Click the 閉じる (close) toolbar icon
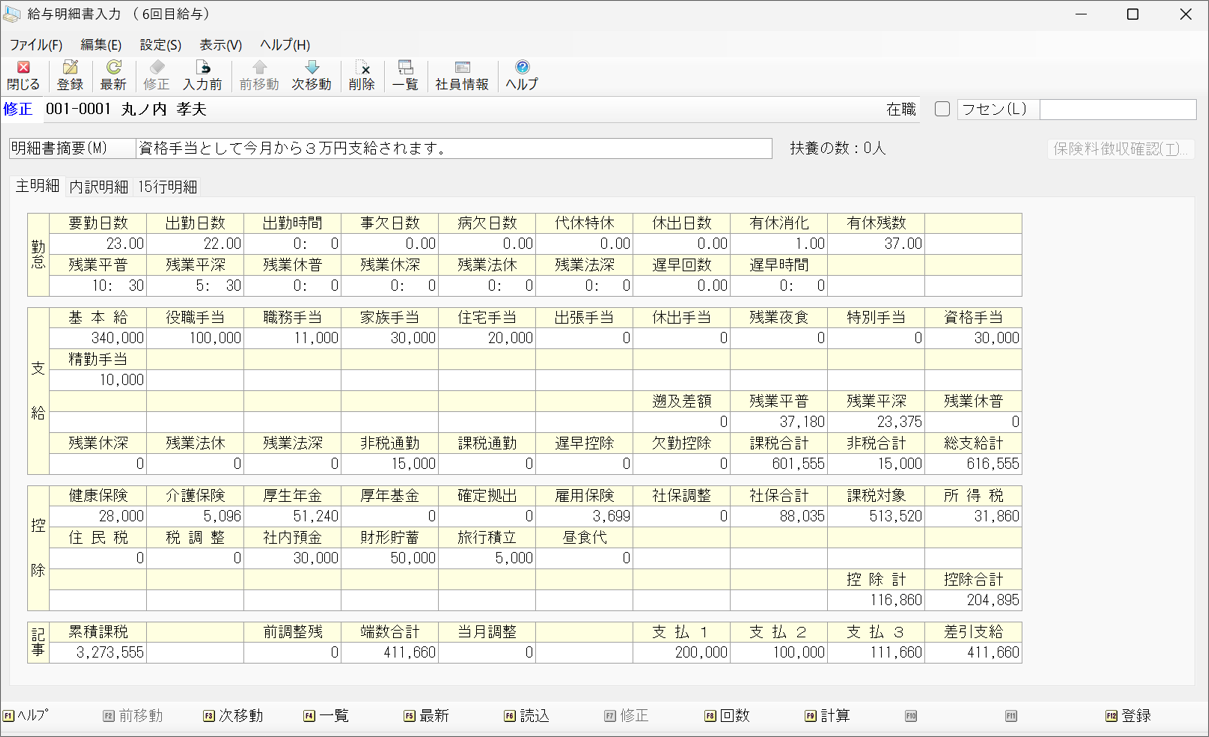 pos(21,75)
